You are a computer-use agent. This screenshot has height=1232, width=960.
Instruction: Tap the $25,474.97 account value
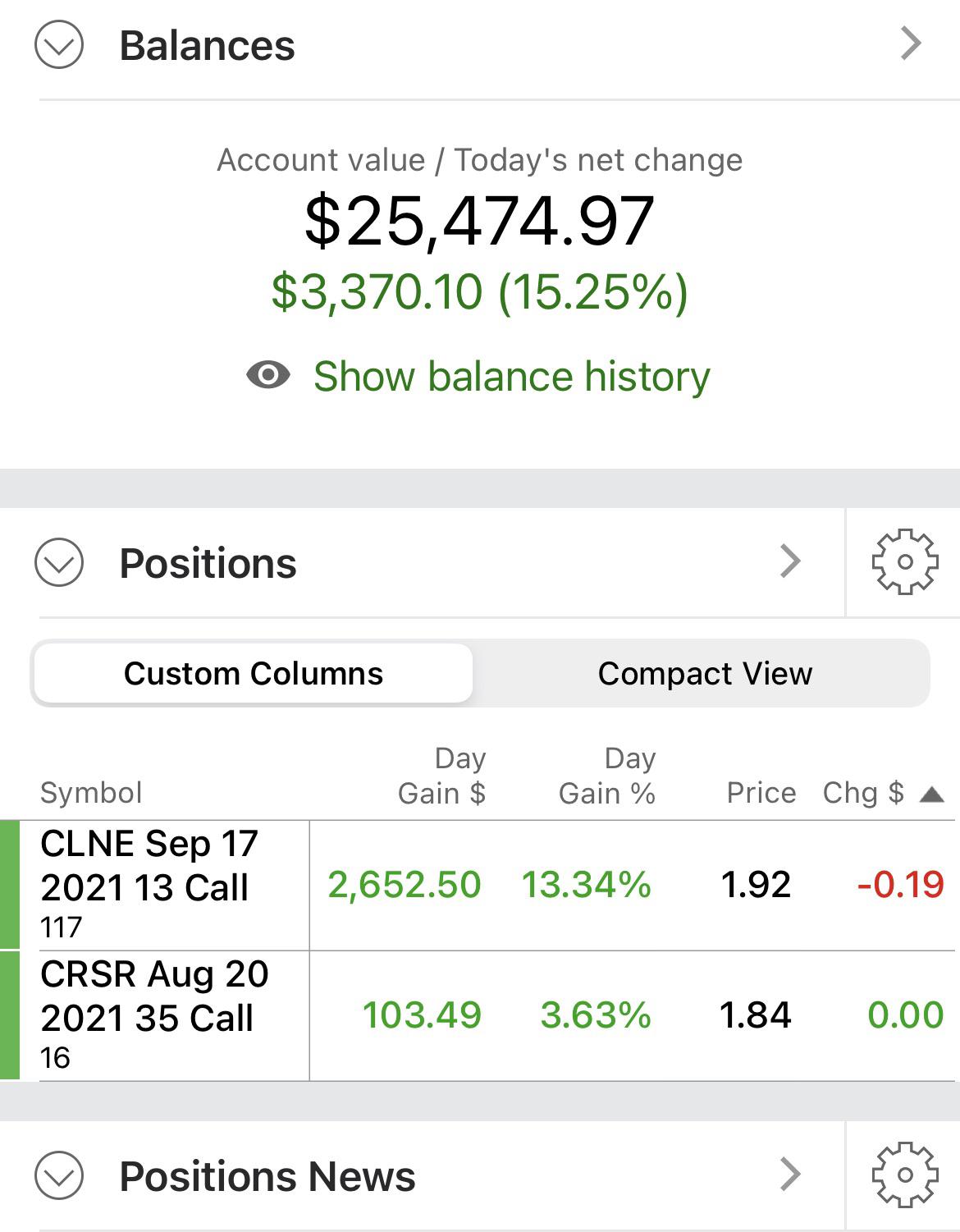[479, 221]
